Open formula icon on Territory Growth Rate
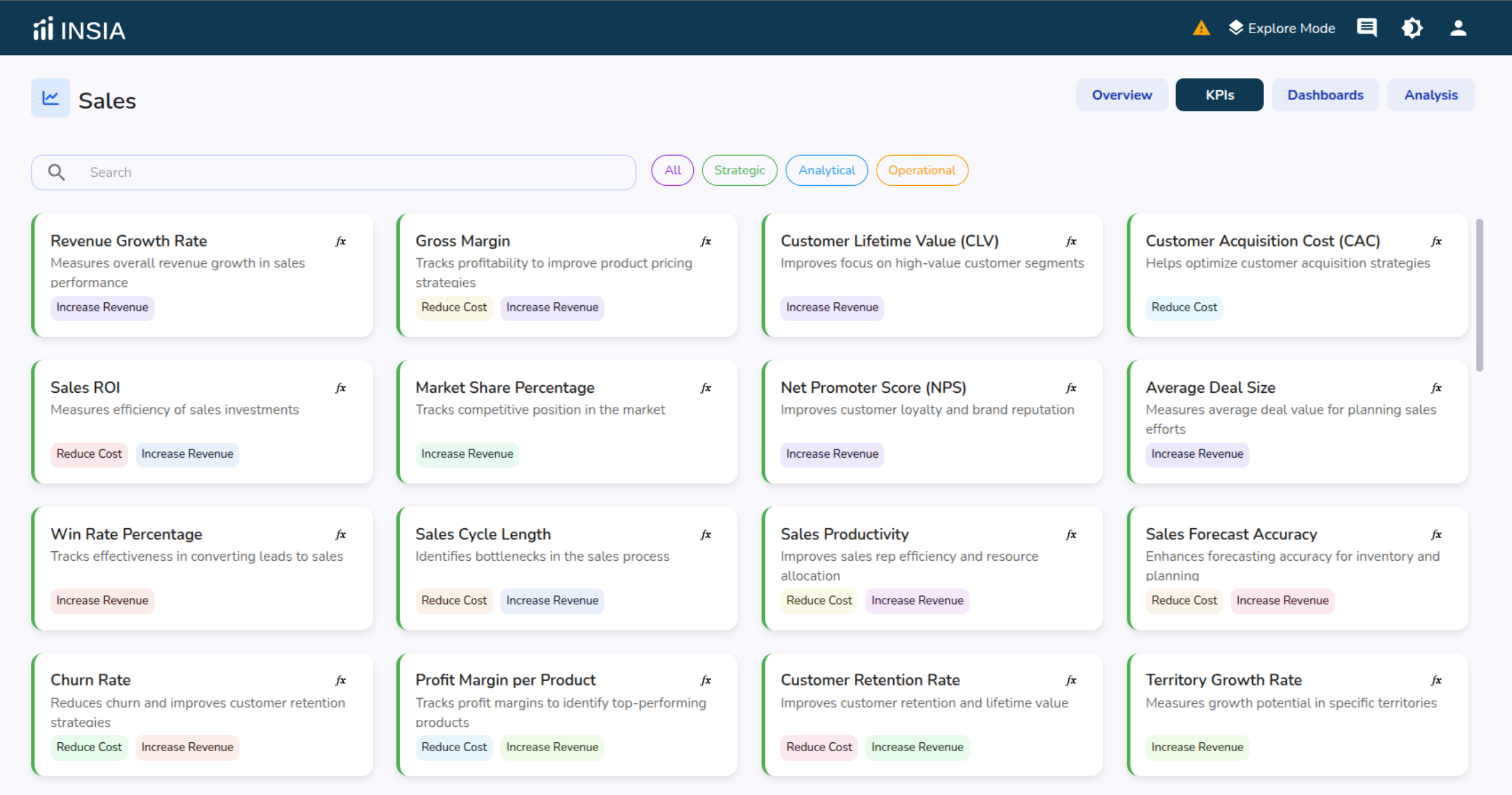 pyautogui.click(x=1436, y=680)
